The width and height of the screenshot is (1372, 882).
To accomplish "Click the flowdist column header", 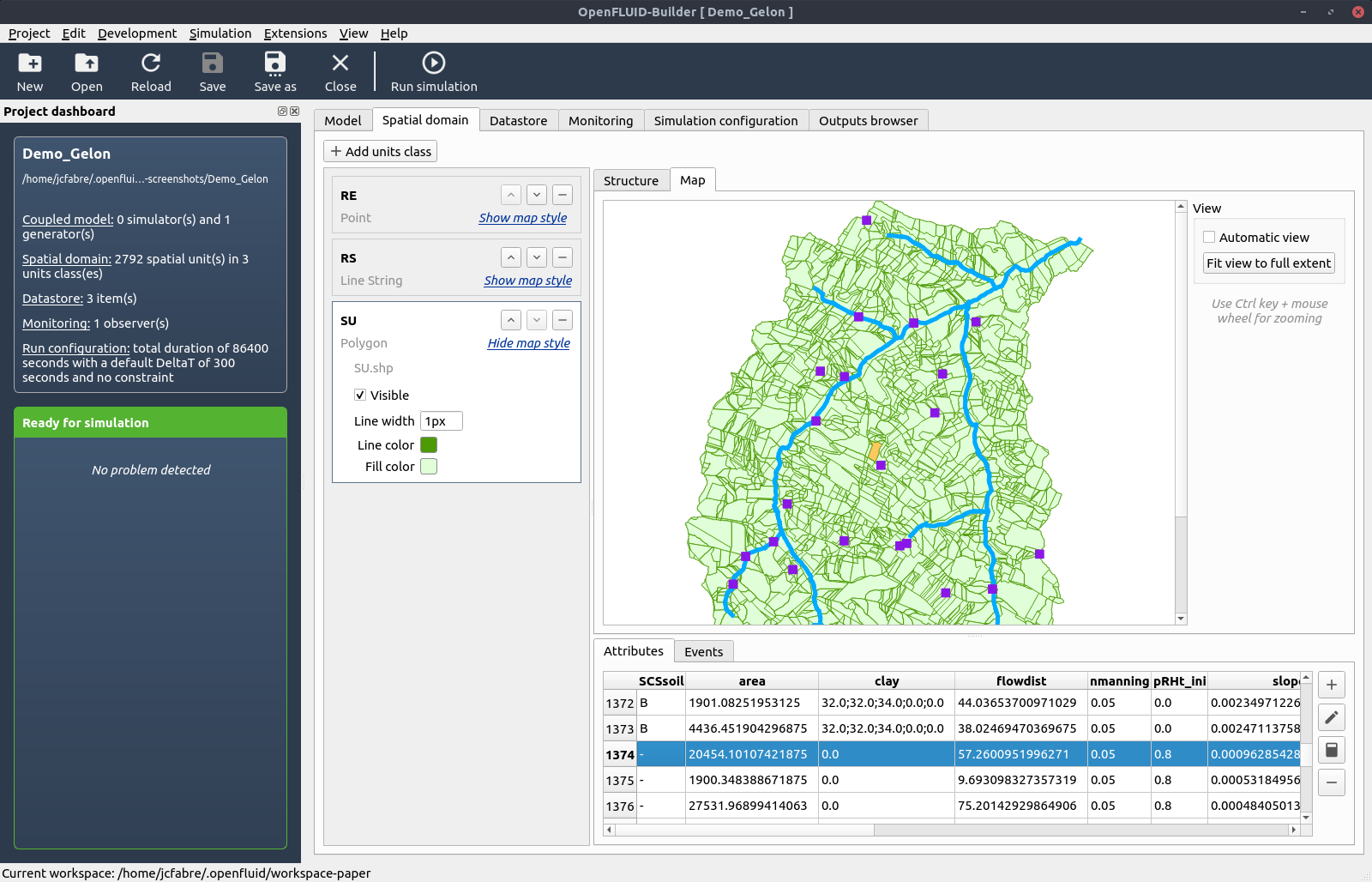I will (x=1021, y=681).
